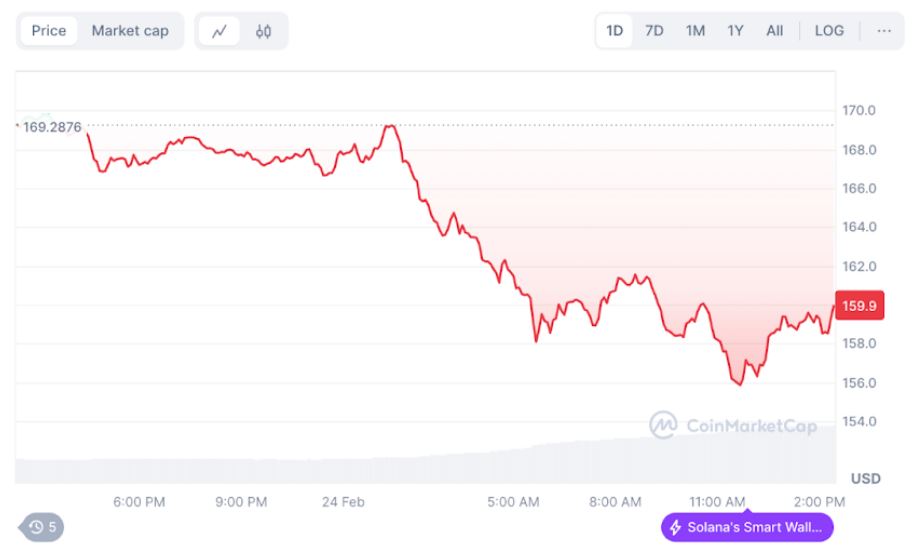Select the Price tab
Screen dimensions: 915x560
coord(48,31)
